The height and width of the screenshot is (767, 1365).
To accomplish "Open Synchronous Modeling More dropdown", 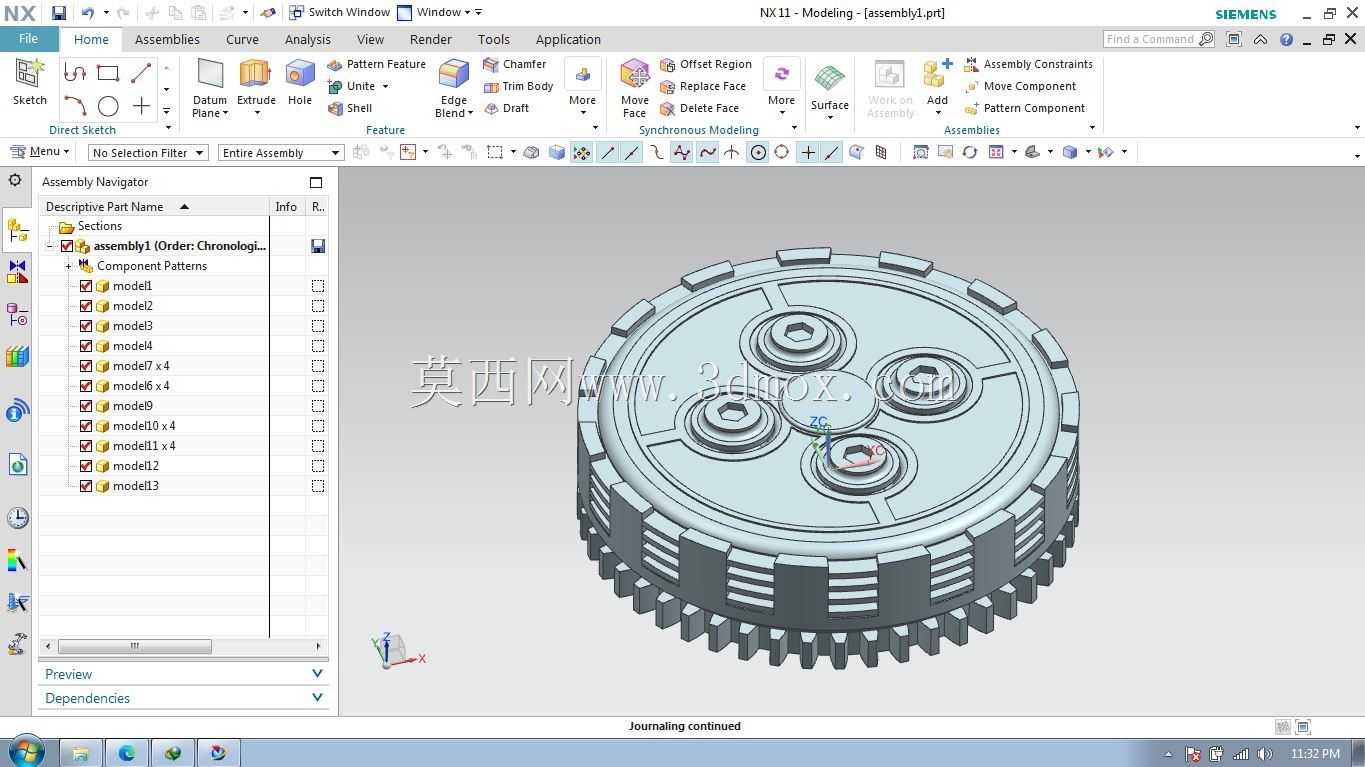I will (x=781, y=88).
